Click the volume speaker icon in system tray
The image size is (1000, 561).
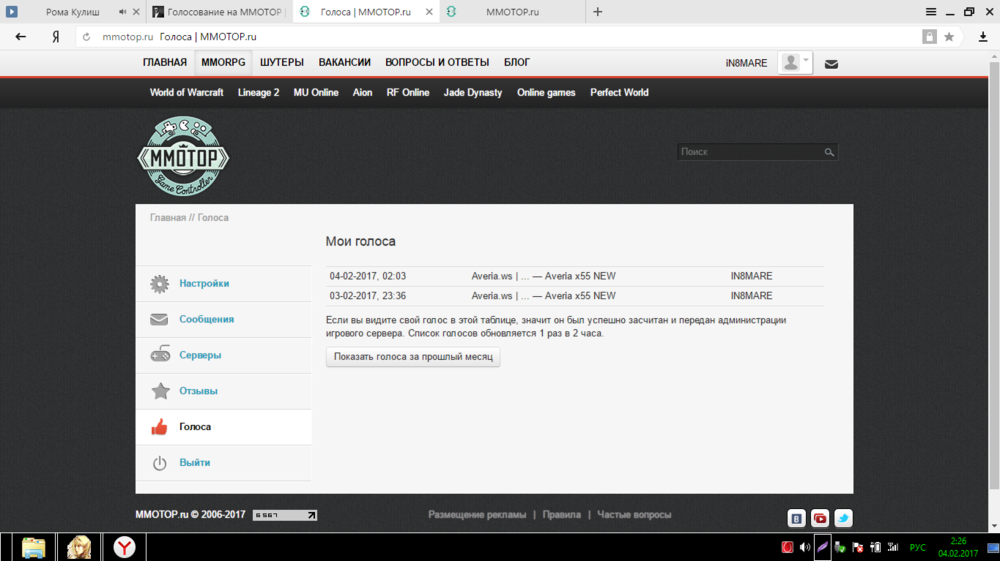click(805, 547)
